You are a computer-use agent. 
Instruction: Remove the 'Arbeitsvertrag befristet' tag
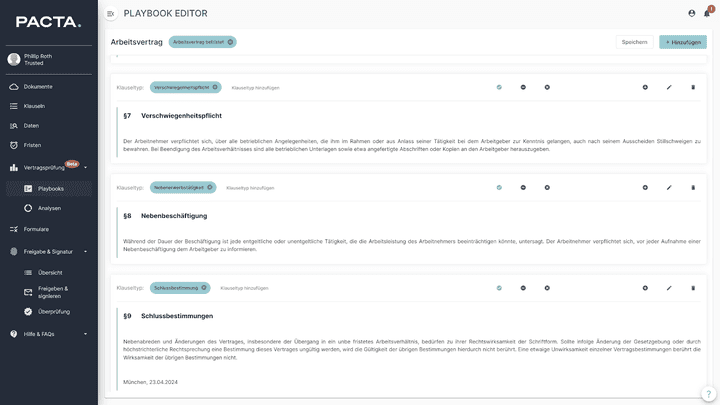(x=230, y=42)
